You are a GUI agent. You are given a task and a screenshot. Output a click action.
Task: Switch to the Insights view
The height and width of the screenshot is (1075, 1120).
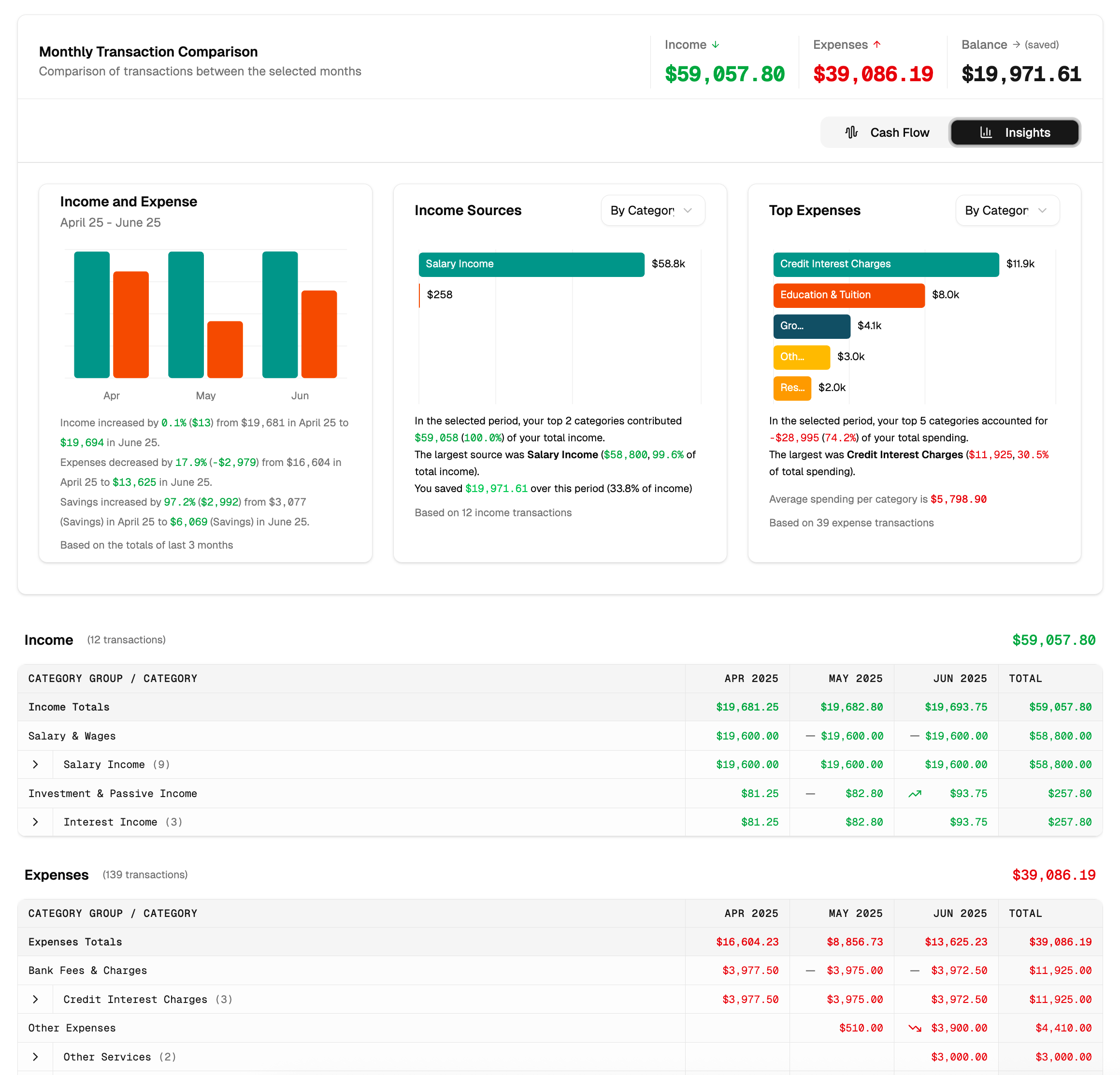click(x=1016, y=132)
